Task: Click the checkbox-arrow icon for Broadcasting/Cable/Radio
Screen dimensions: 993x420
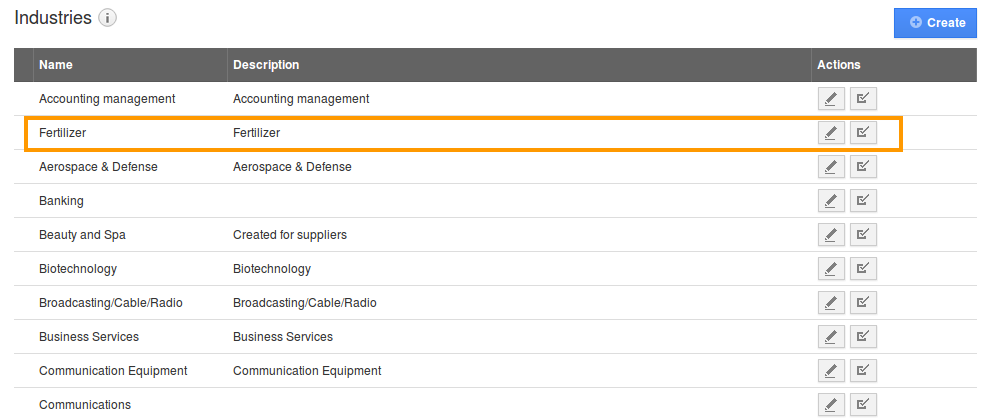Action: tap(863, 303)
